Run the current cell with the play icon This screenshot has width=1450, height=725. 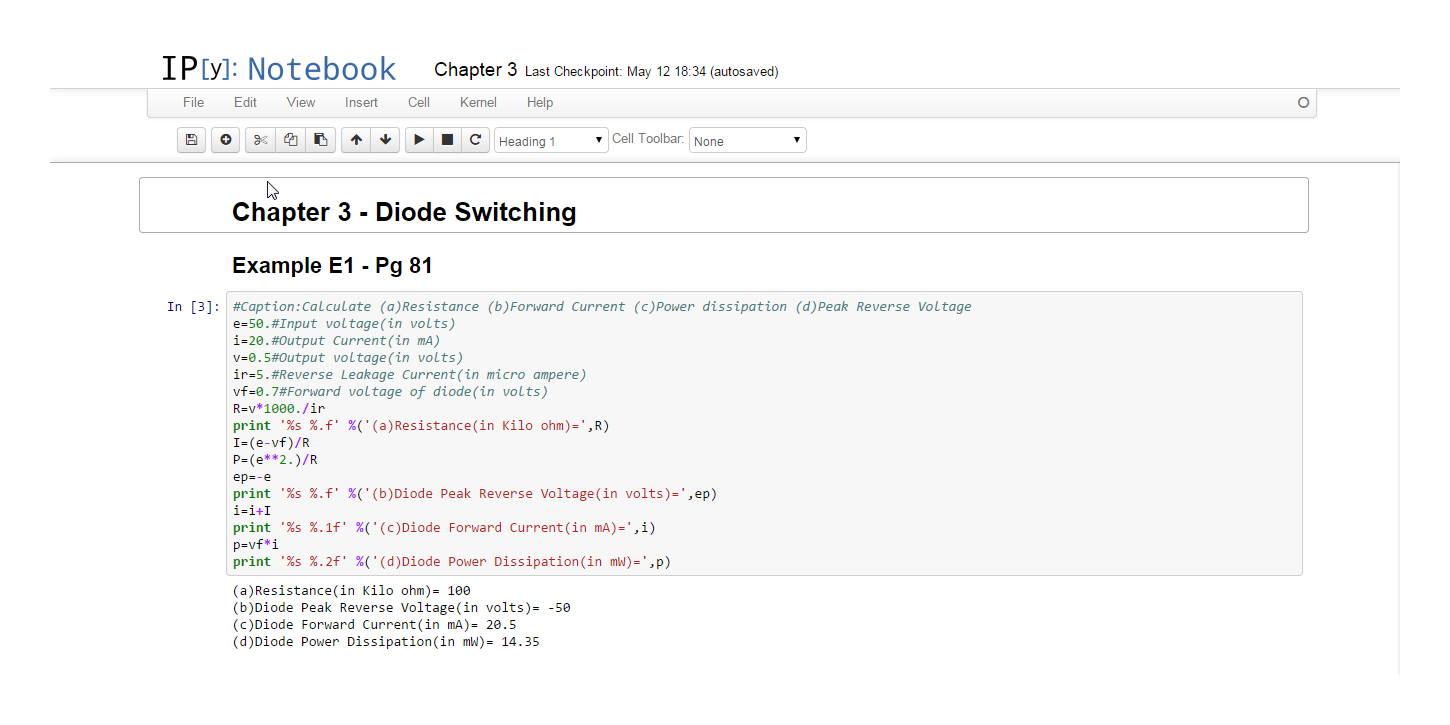[419, 140]
